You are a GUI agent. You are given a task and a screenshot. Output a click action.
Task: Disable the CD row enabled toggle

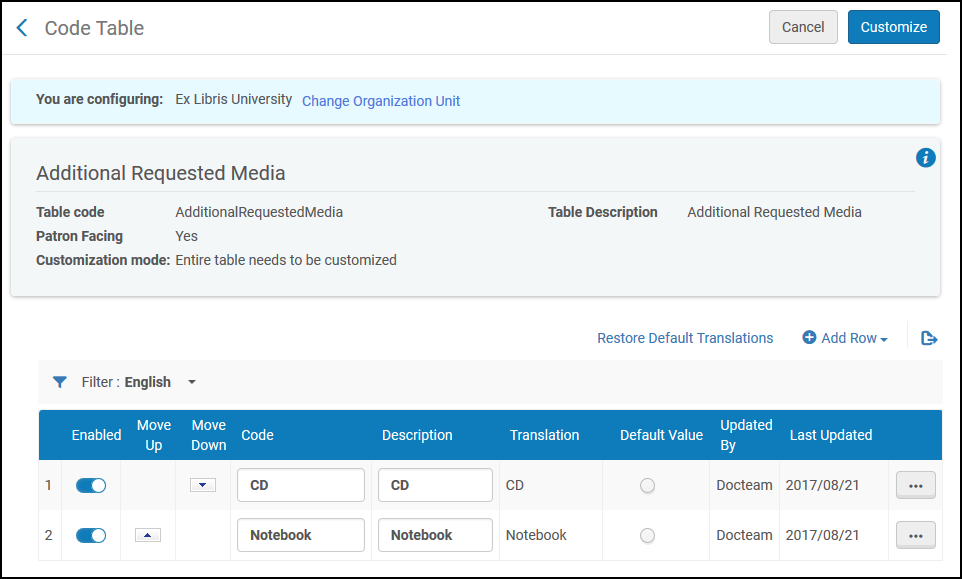[91, 485]
